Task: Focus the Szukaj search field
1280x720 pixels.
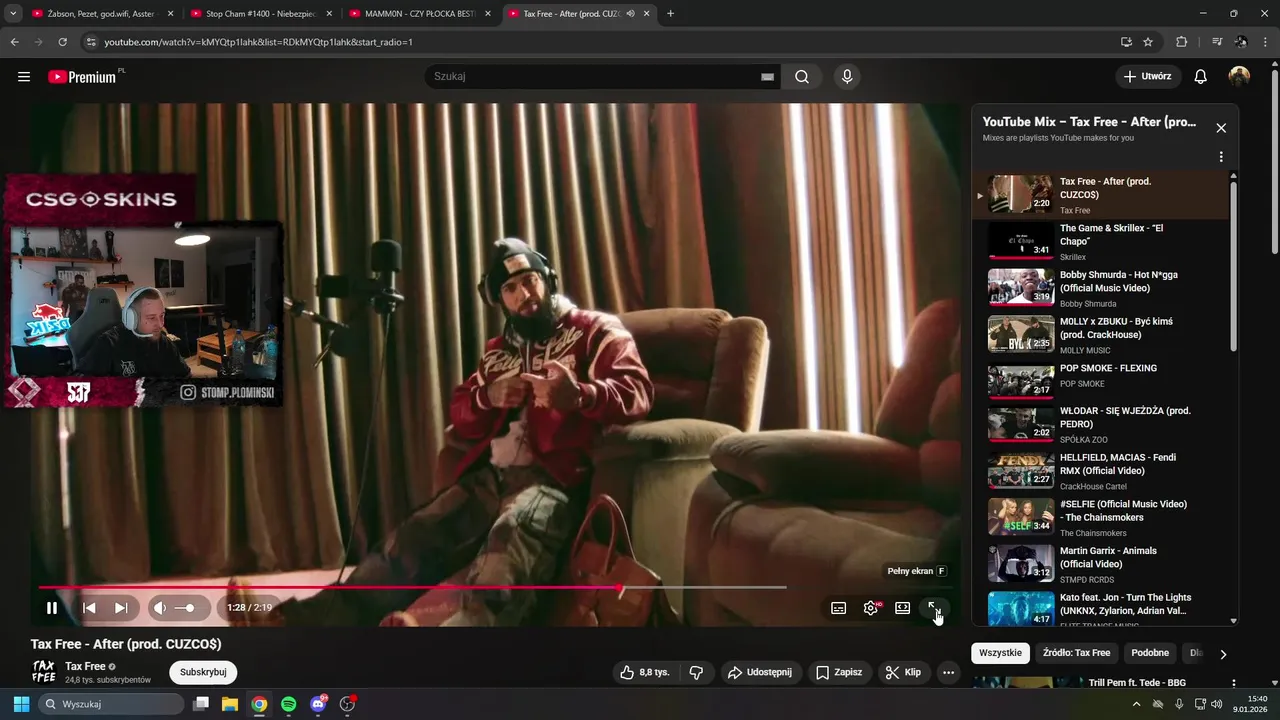Action: (595, 76)
